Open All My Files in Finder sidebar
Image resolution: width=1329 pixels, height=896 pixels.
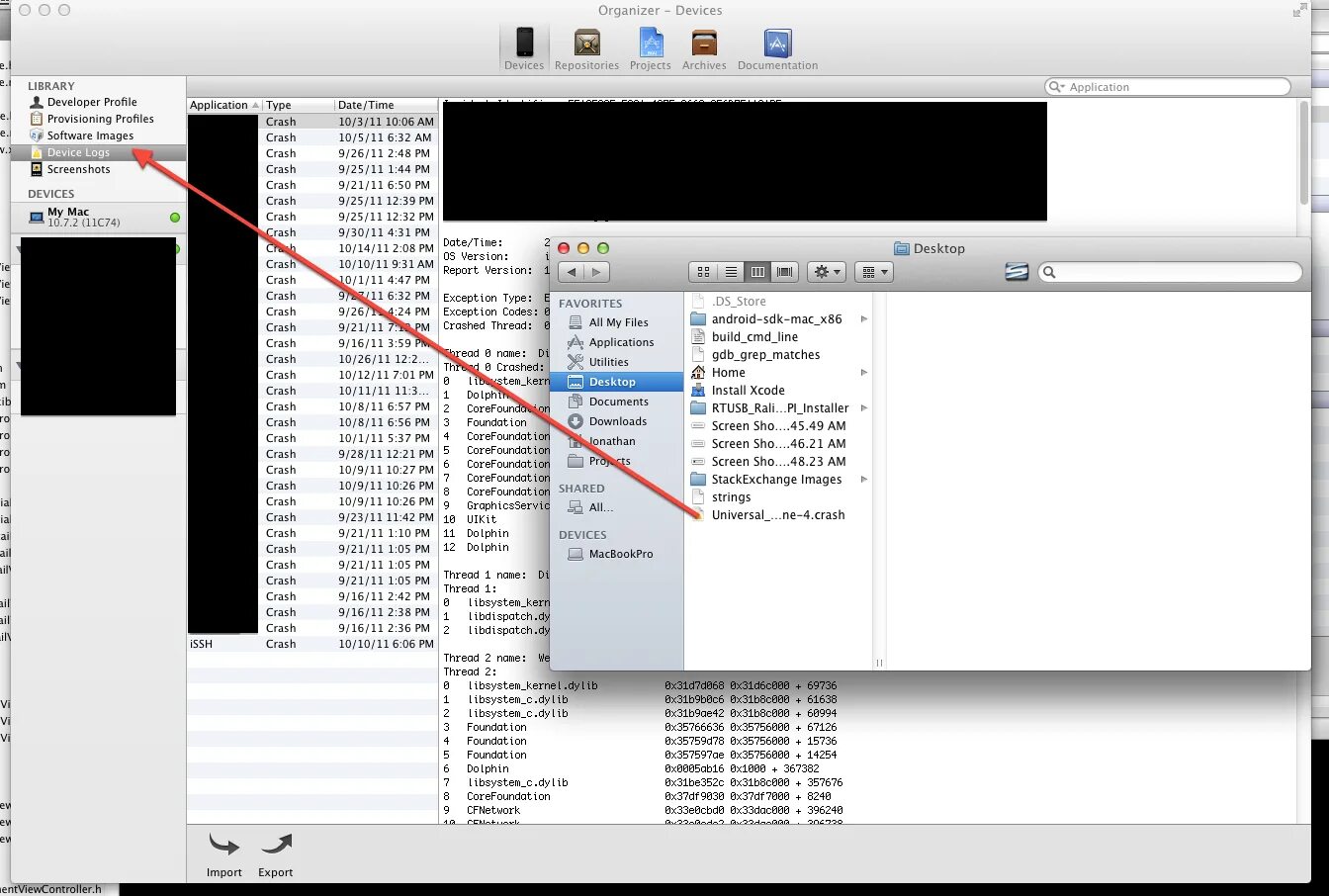(616, 322)
